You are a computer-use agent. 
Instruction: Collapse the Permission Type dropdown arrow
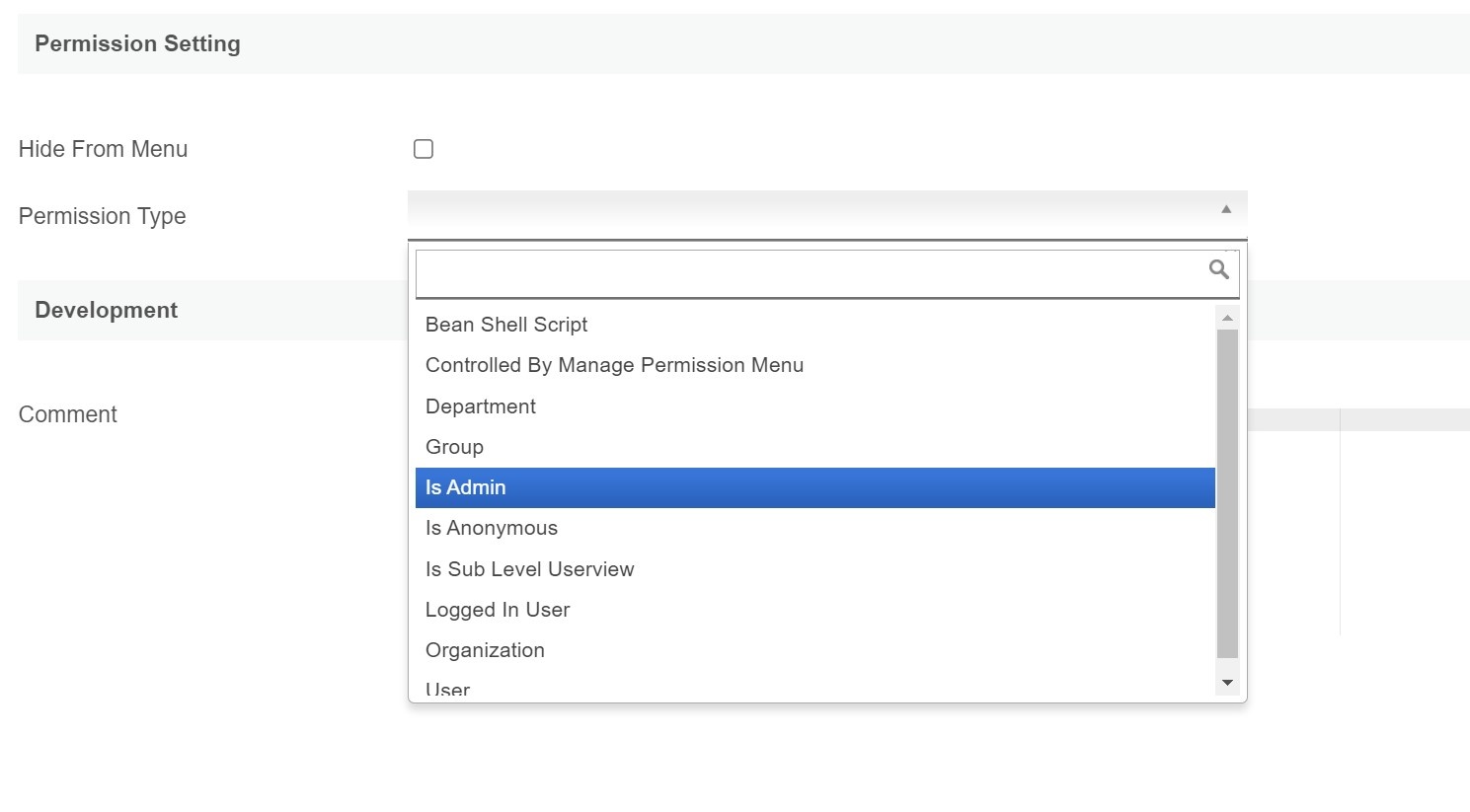click(1226, 209)
